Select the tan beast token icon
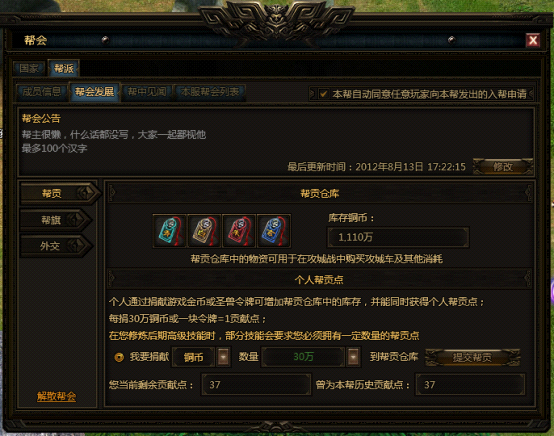The height and width of the screenshot is (436, 554). click(x=204, y=231)
